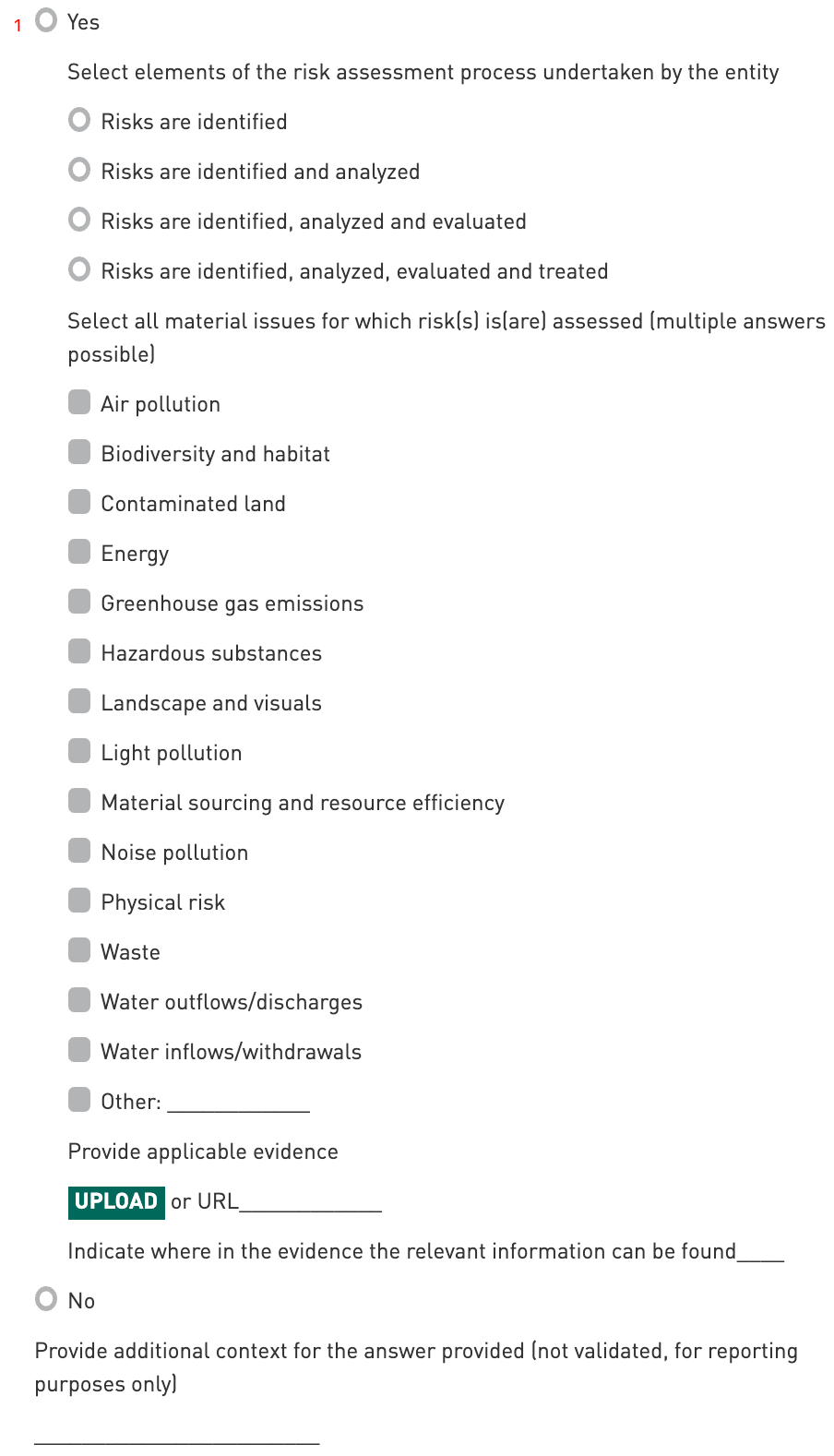Screen dimensions: 834x1456
Task: Click the green UPLOAD button
Action: pos(116,1202)
